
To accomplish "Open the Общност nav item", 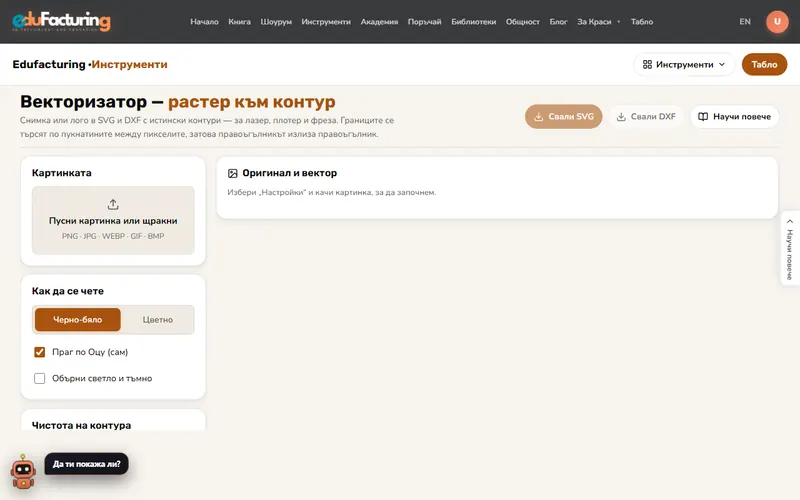I will point(522,21).
